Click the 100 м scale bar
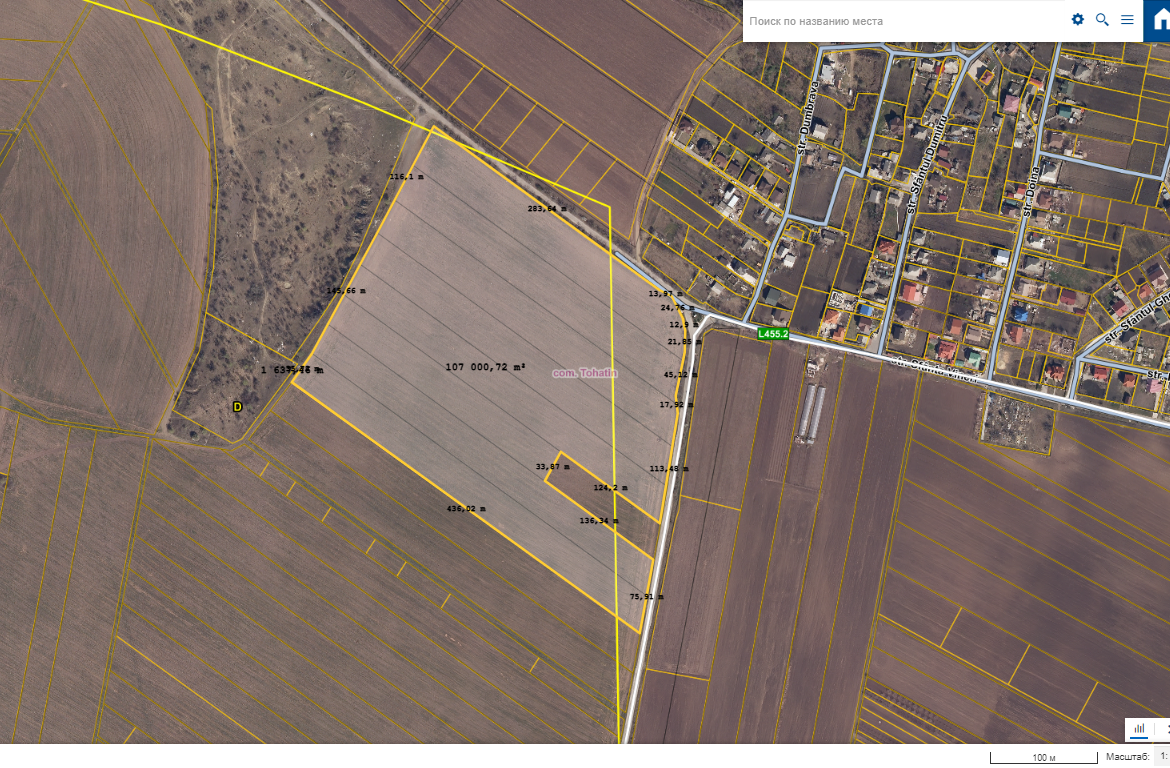The width and height of the screenshot is (1170, 768). tap(1043, 758)
